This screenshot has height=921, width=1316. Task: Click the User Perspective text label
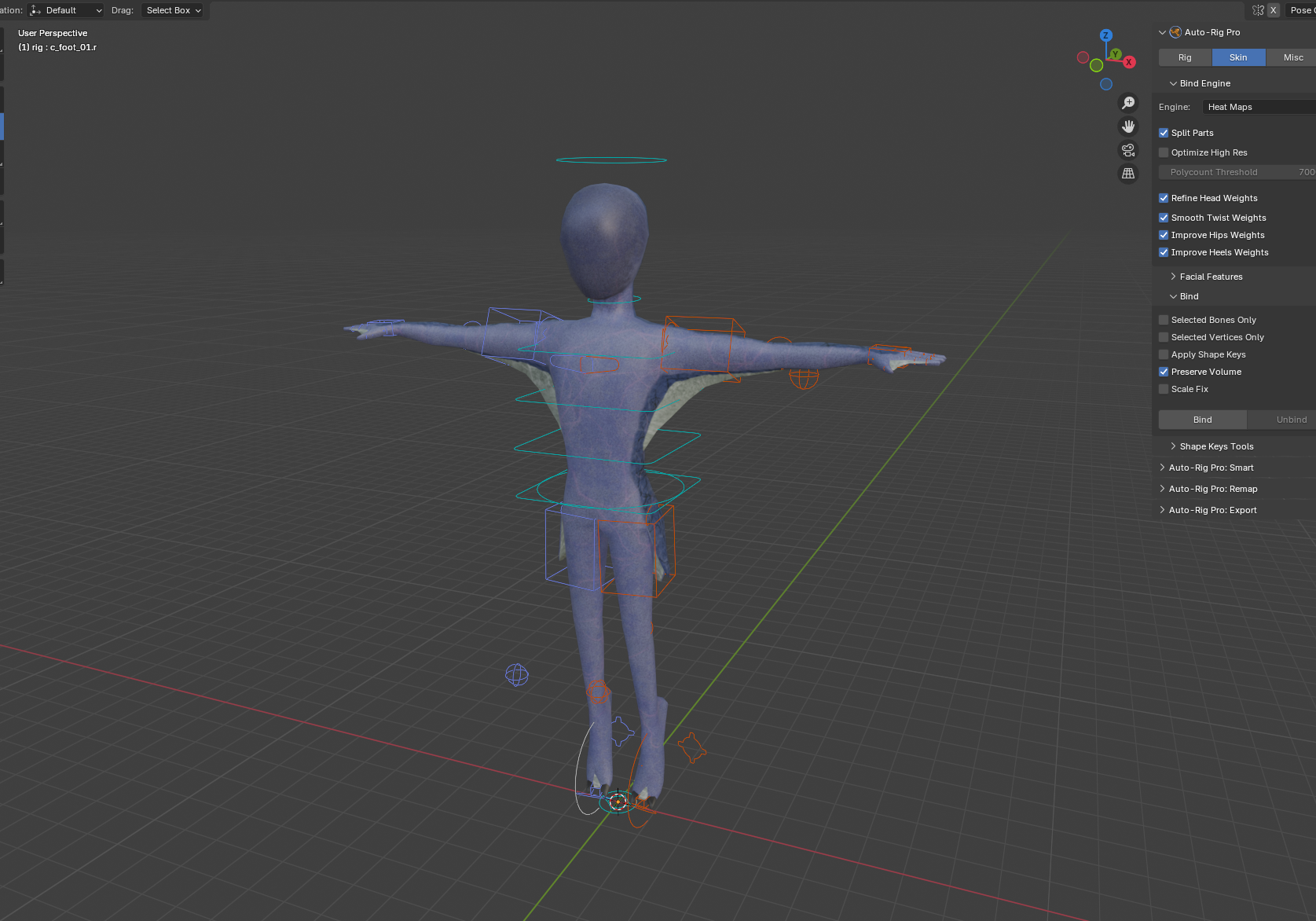[53, 33]
